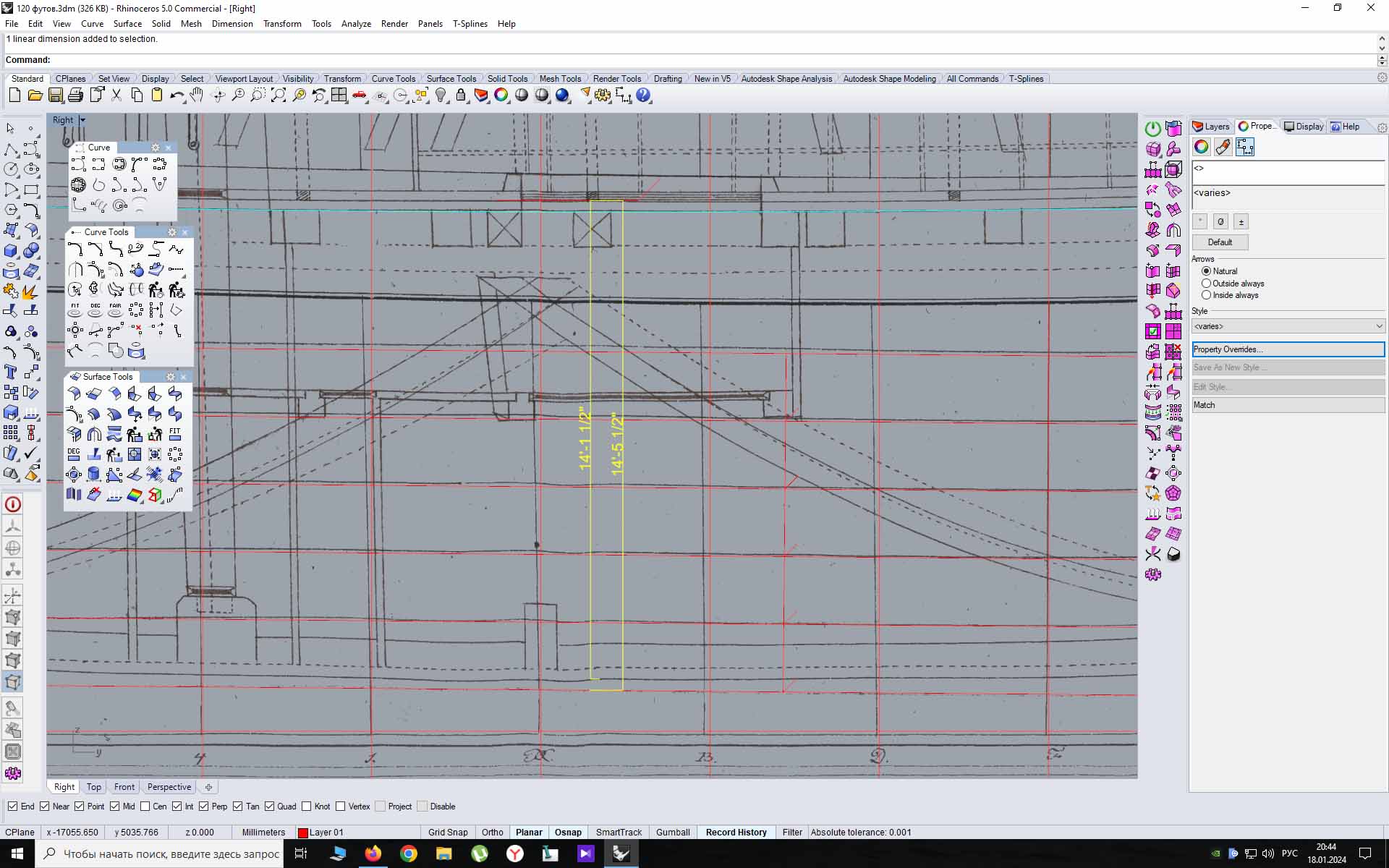Screen dimensions: 1389x868
Task: Toggle Osnap in the status bar
Action: (568, 833)
